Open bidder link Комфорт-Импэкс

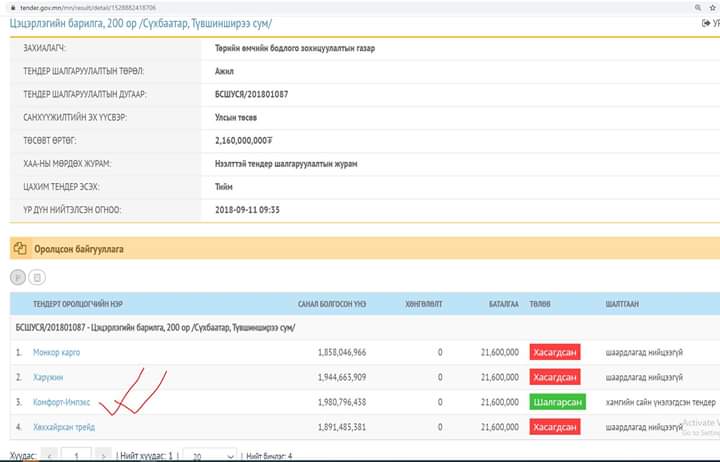pos(62,402)
